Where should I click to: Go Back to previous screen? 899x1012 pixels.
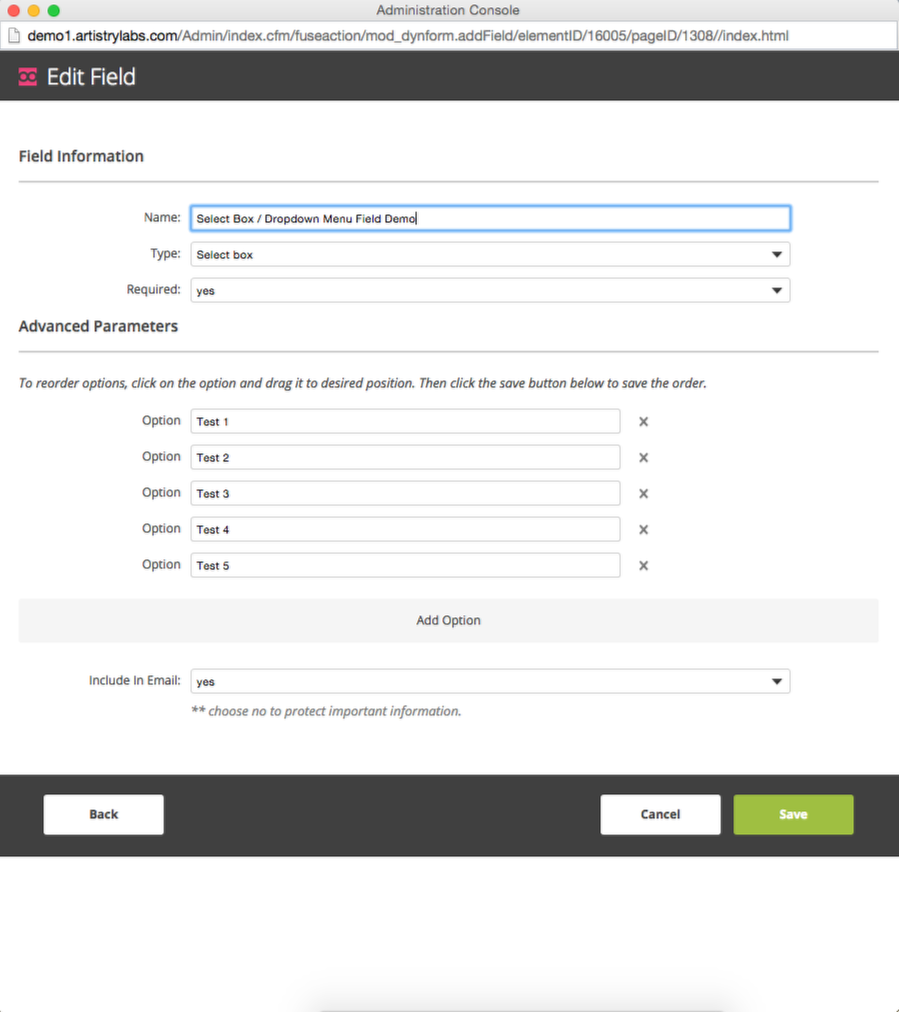tap(103, 815)
